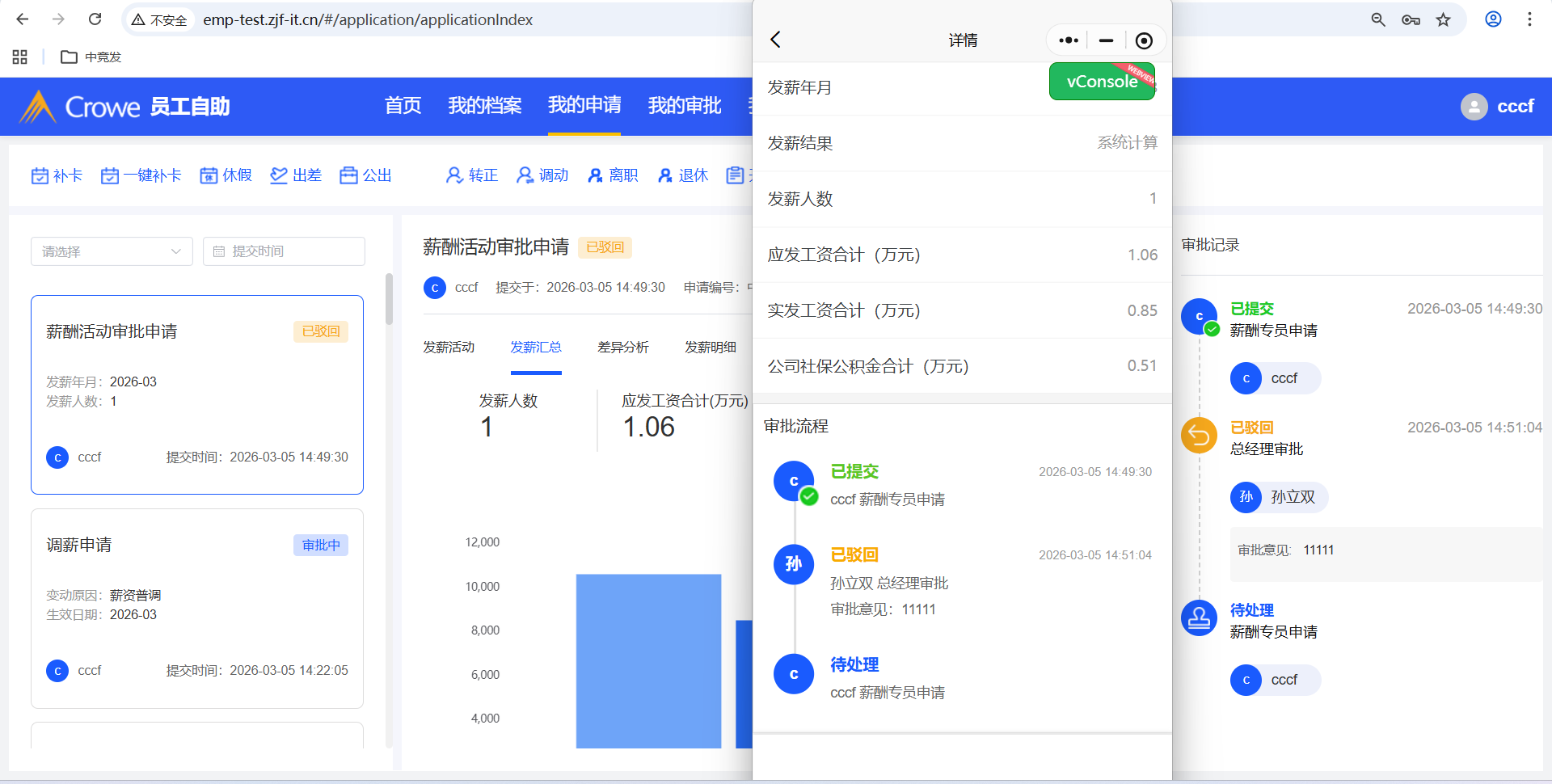Image resolution: width=1552 pixels, height=784 pixels.
Task: Select the 调薪申请 application card
Action: 197,608
